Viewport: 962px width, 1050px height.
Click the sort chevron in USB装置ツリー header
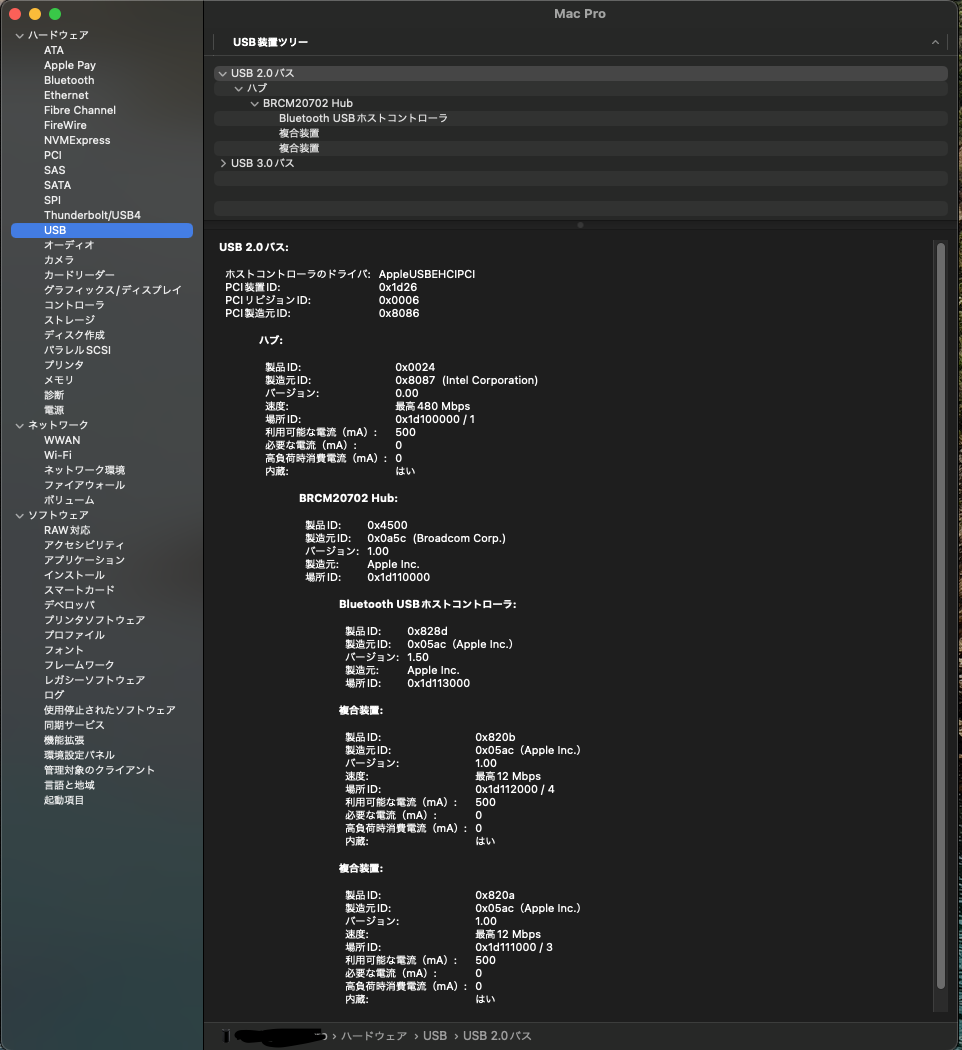coord(935,43)
